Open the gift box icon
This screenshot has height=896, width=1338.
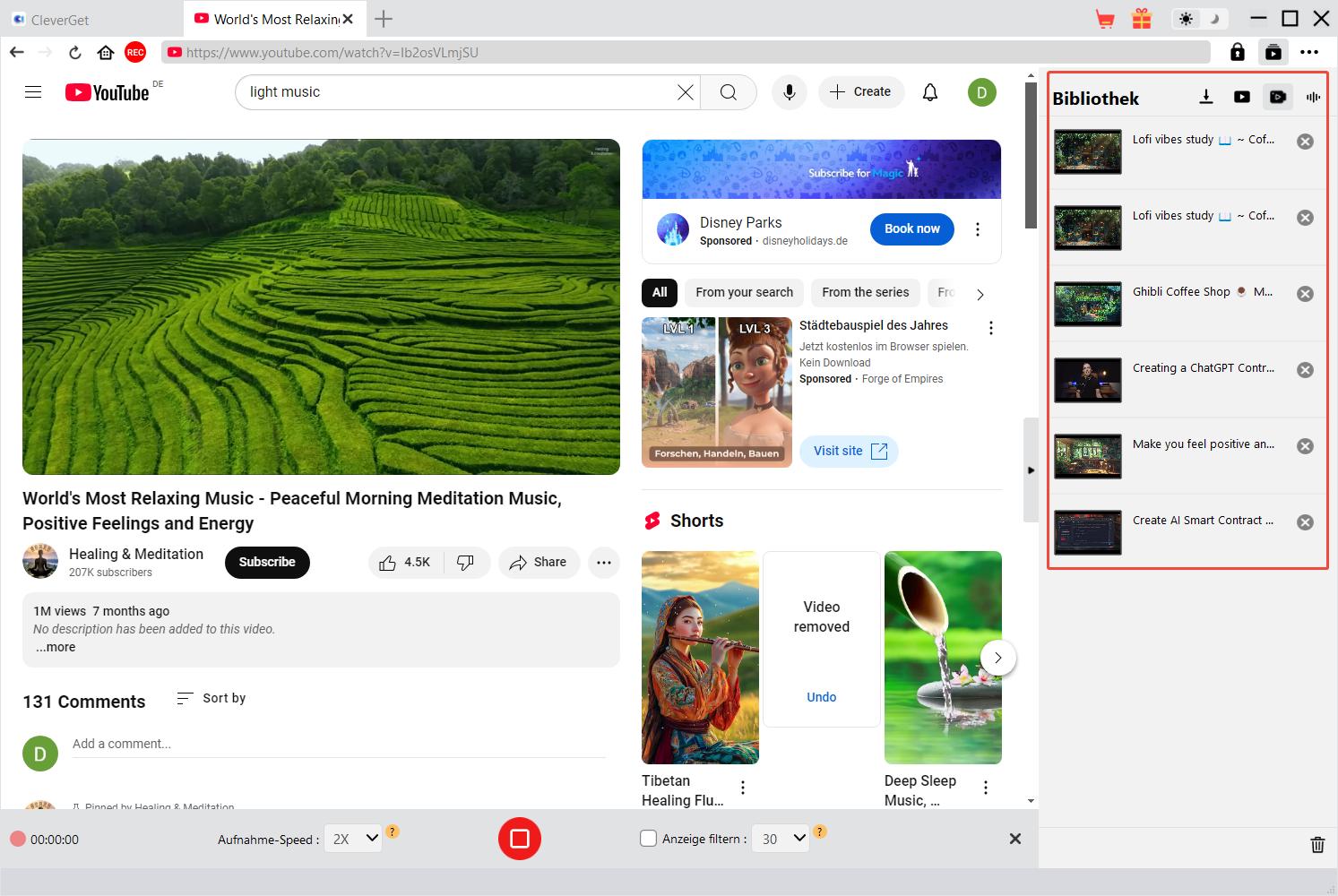coord(1141,19)
